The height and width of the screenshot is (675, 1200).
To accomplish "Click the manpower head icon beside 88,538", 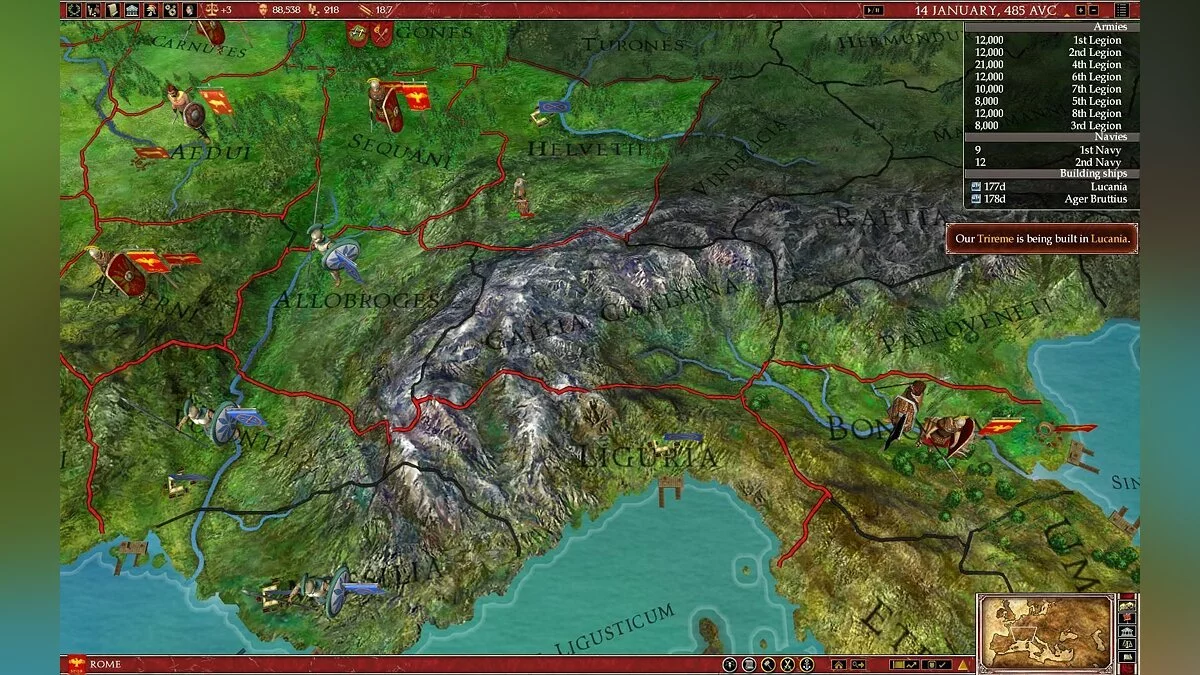I will pos(264,10).
